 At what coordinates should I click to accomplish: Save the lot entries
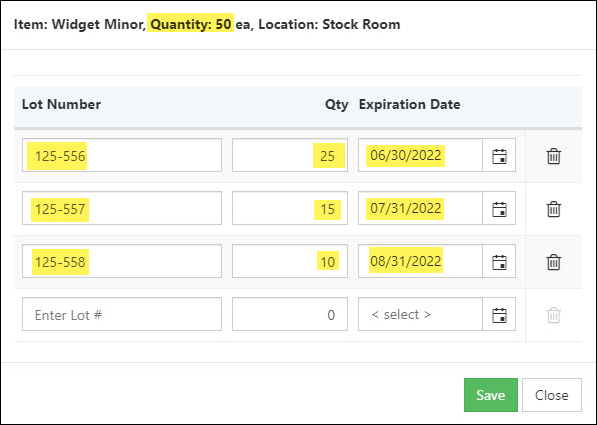(x=491, y=395)
